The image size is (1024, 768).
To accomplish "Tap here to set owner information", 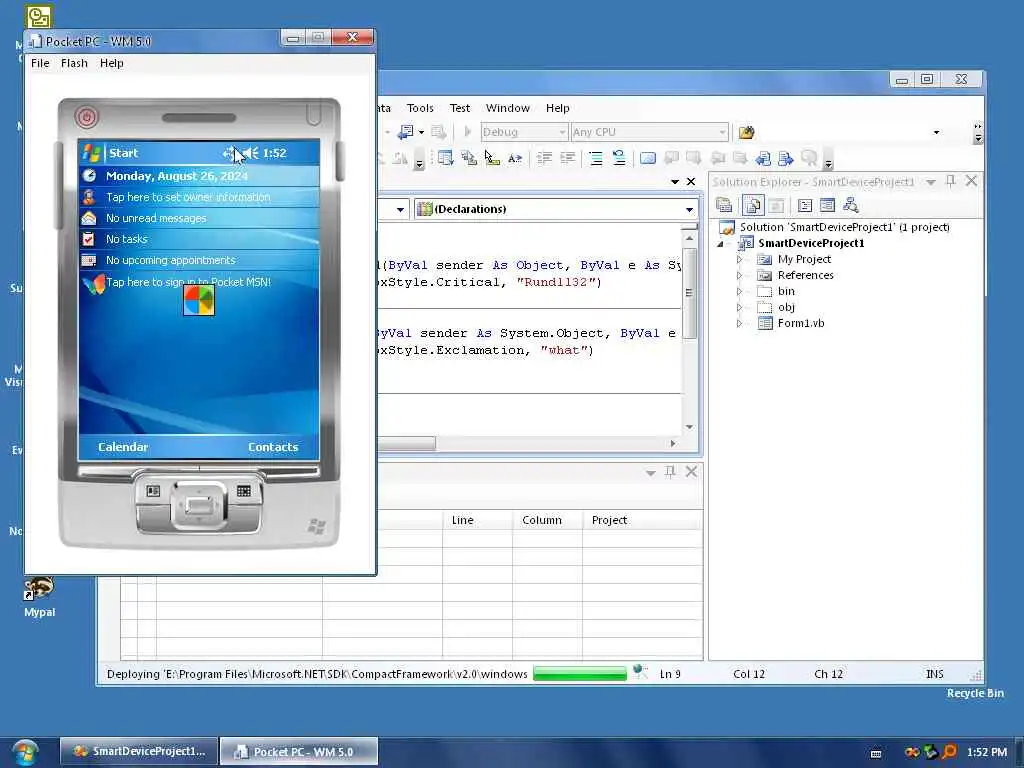I will (x=188, y=197).
